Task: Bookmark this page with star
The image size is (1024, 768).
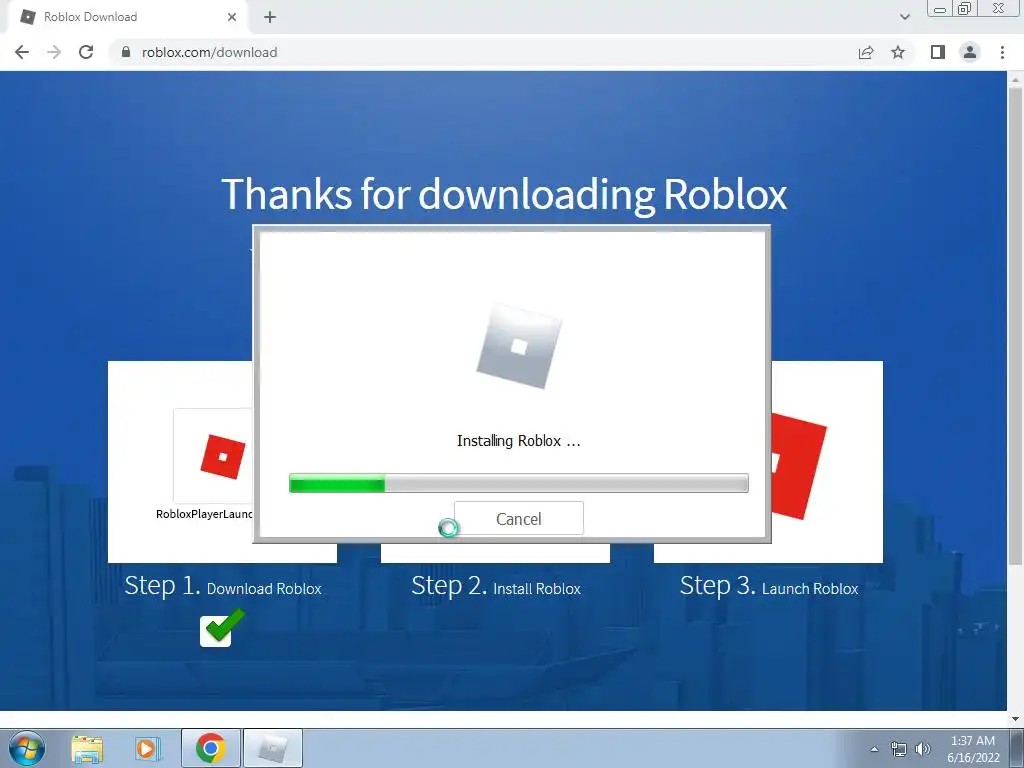Action: pyautogui.click(x=898, y=52)
